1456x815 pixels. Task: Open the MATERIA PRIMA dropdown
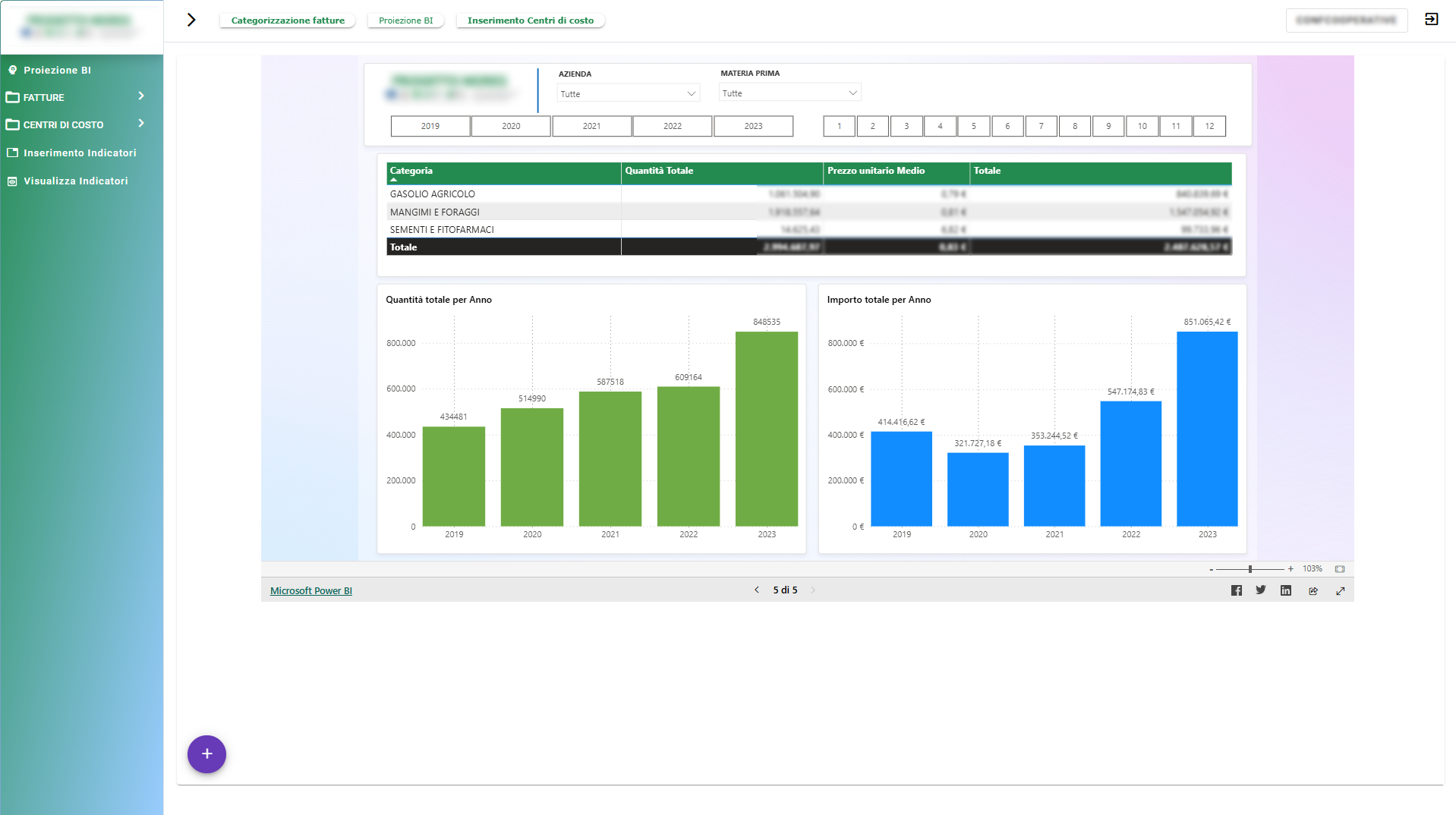789,93
